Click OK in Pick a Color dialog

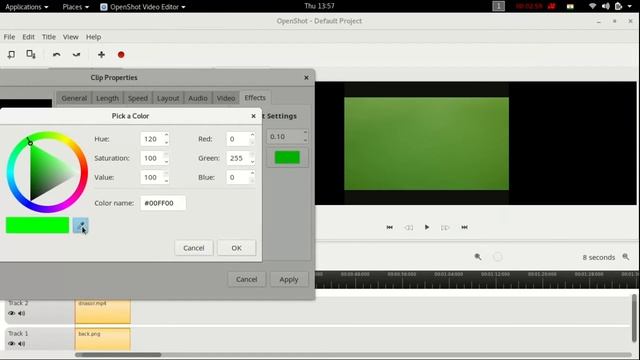(237, 248)
